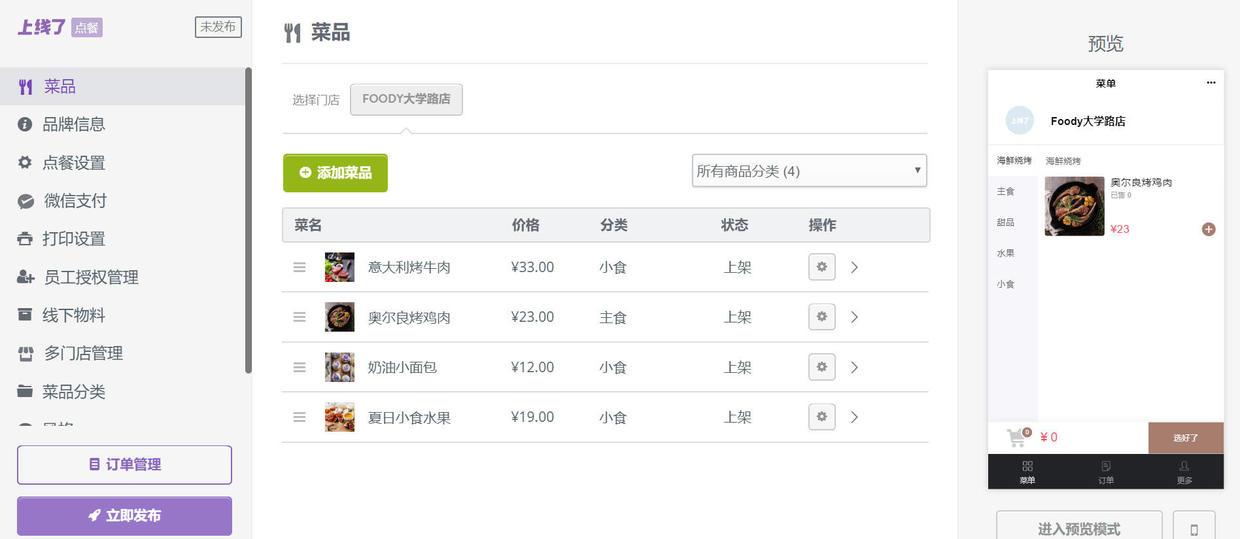Click the 添加菜品 green button
1240x539 pixels.
click(x=335, y=173)
